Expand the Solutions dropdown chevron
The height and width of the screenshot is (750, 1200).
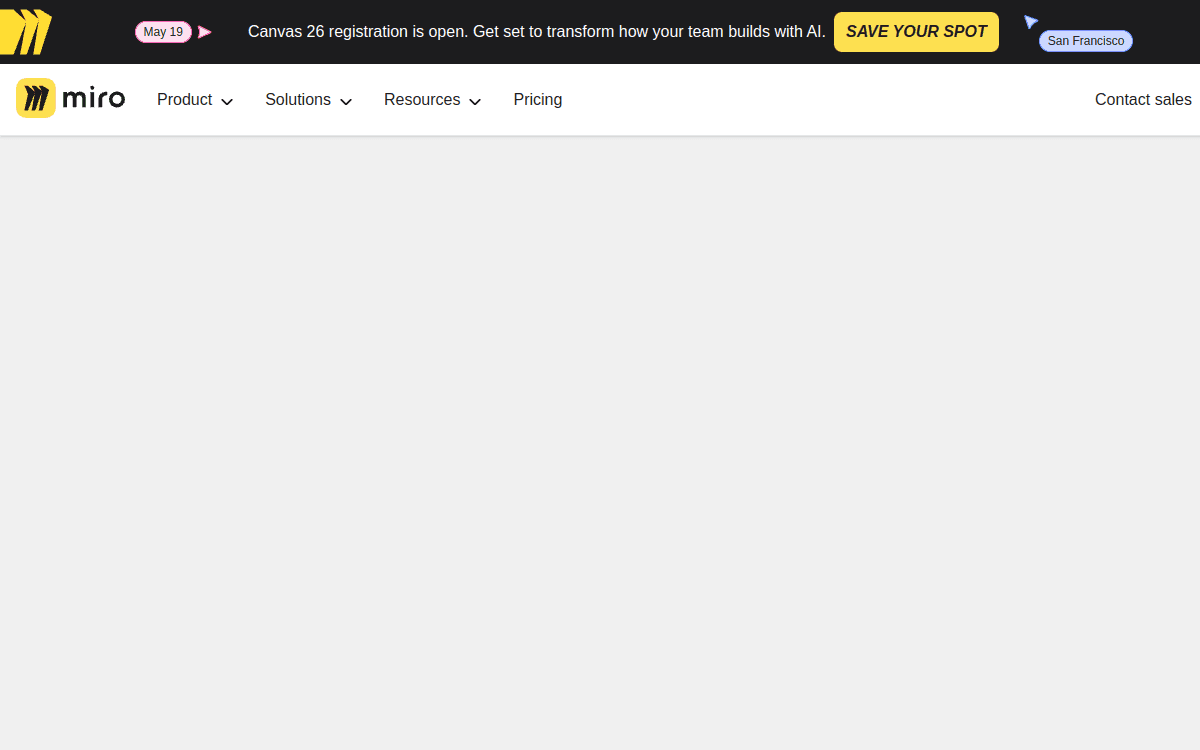click(x=345, y=101)
